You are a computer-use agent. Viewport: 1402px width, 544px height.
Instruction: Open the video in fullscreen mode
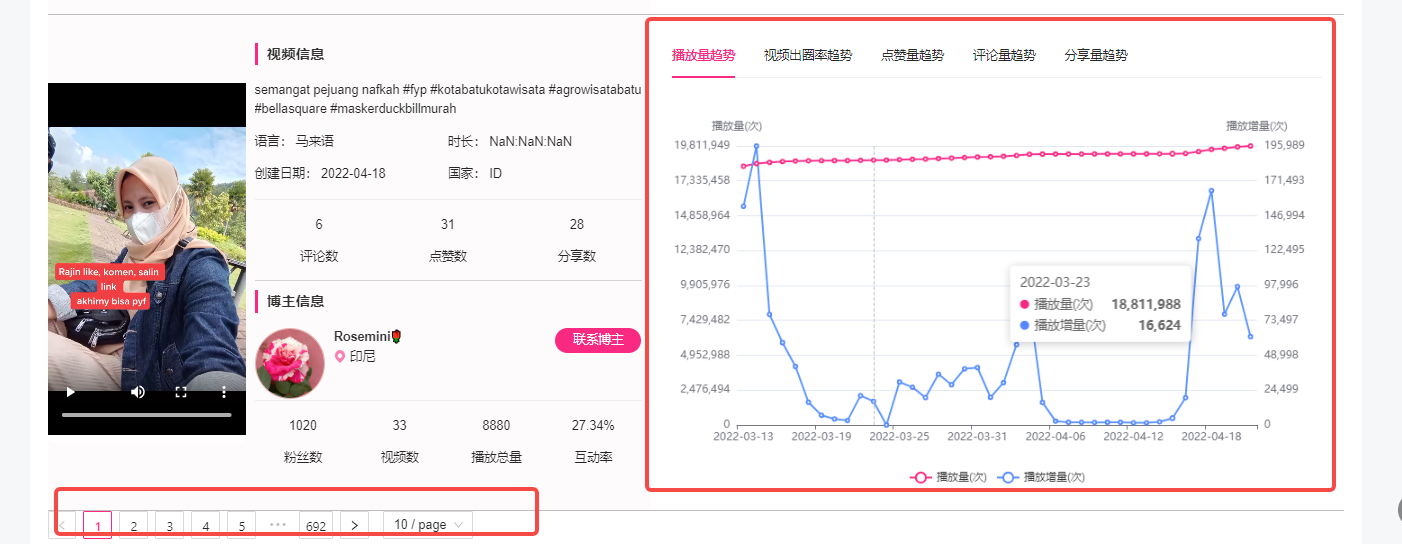point(181,392)
